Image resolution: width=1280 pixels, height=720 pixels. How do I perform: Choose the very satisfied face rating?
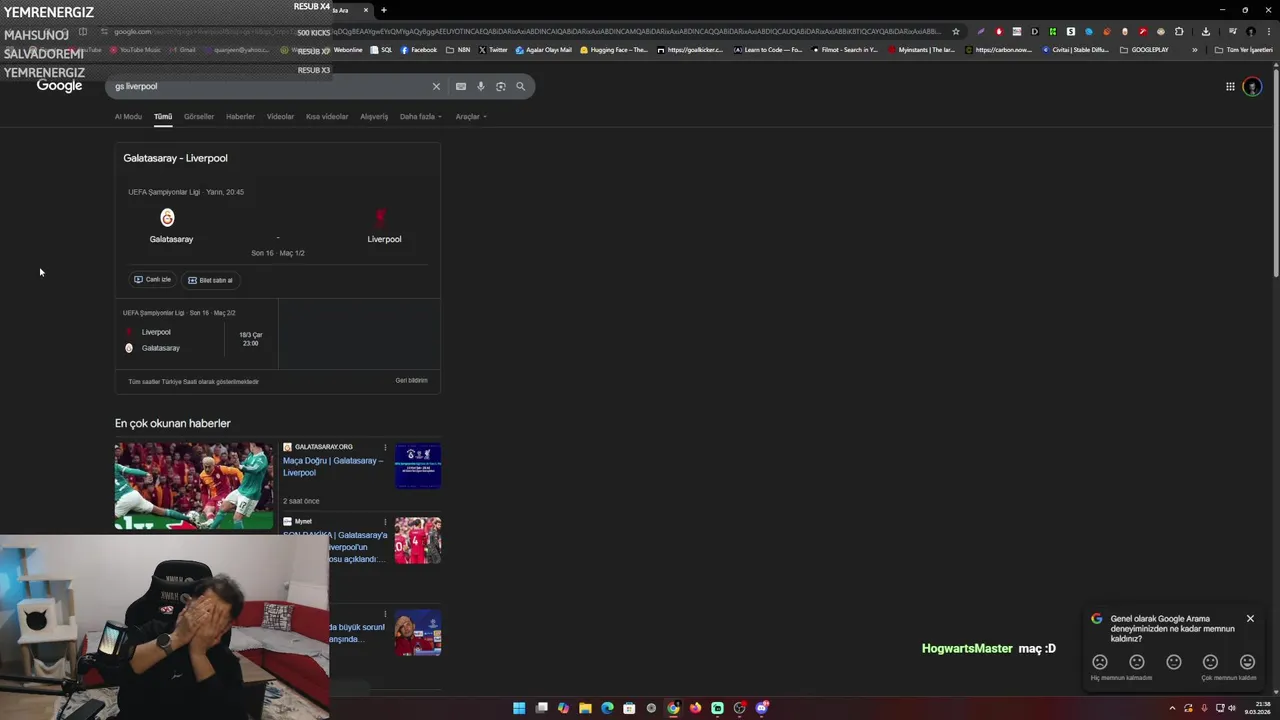(1247, 662)
